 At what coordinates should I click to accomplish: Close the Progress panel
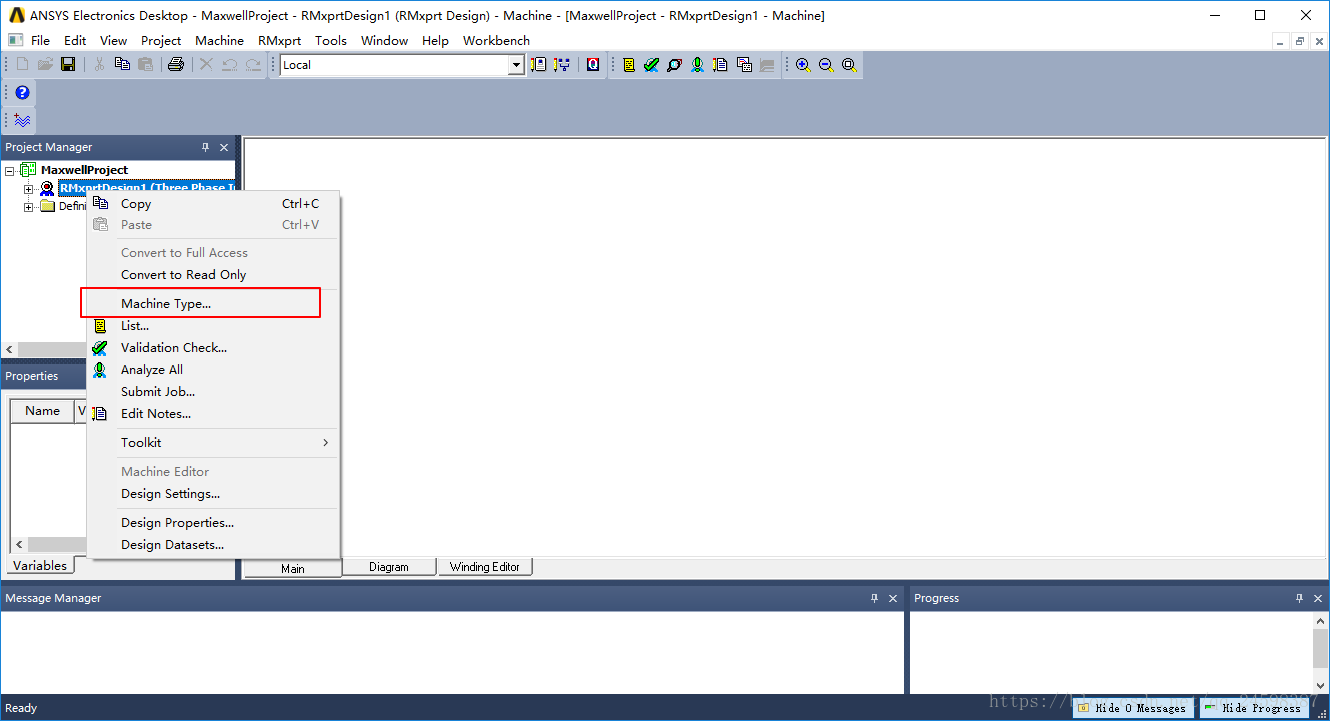pyautogui.click(x=1318, y=598)
